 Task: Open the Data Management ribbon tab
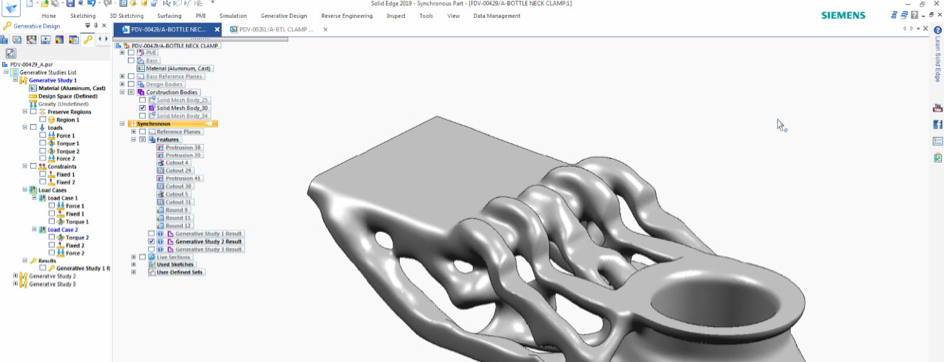pyautogui.click(x=497, y=16)
